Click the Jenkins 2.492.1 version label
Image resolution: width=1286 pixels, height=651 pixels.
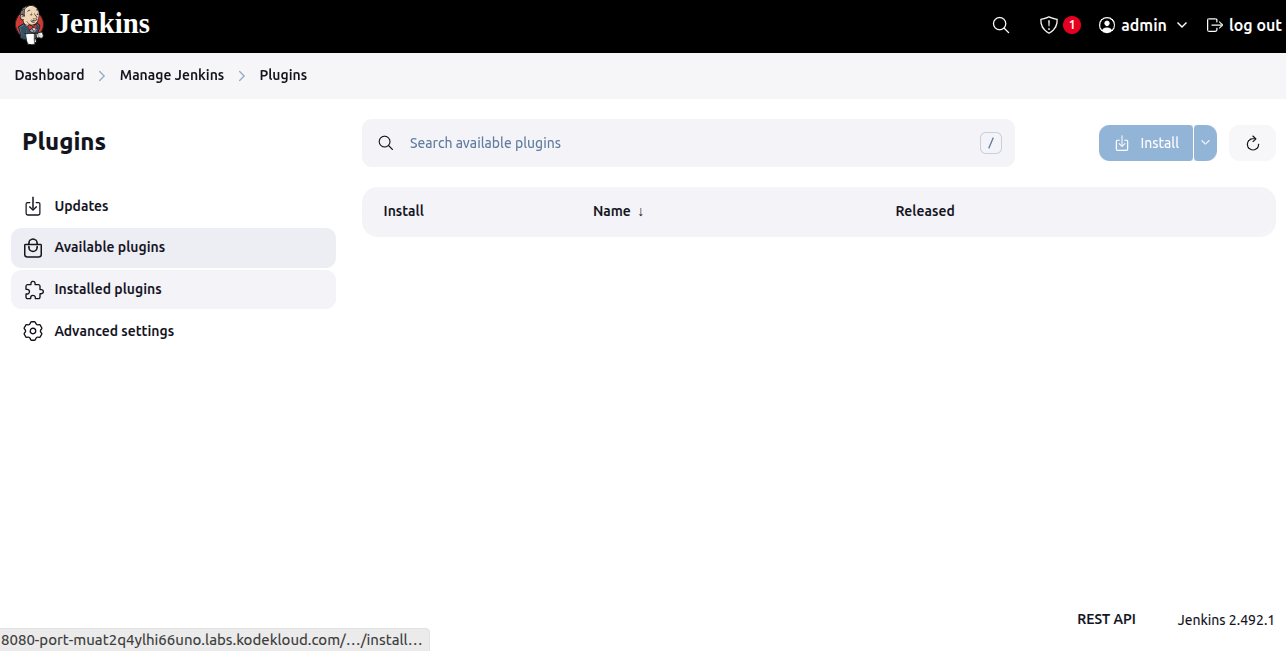click(x=1226, y=620)
